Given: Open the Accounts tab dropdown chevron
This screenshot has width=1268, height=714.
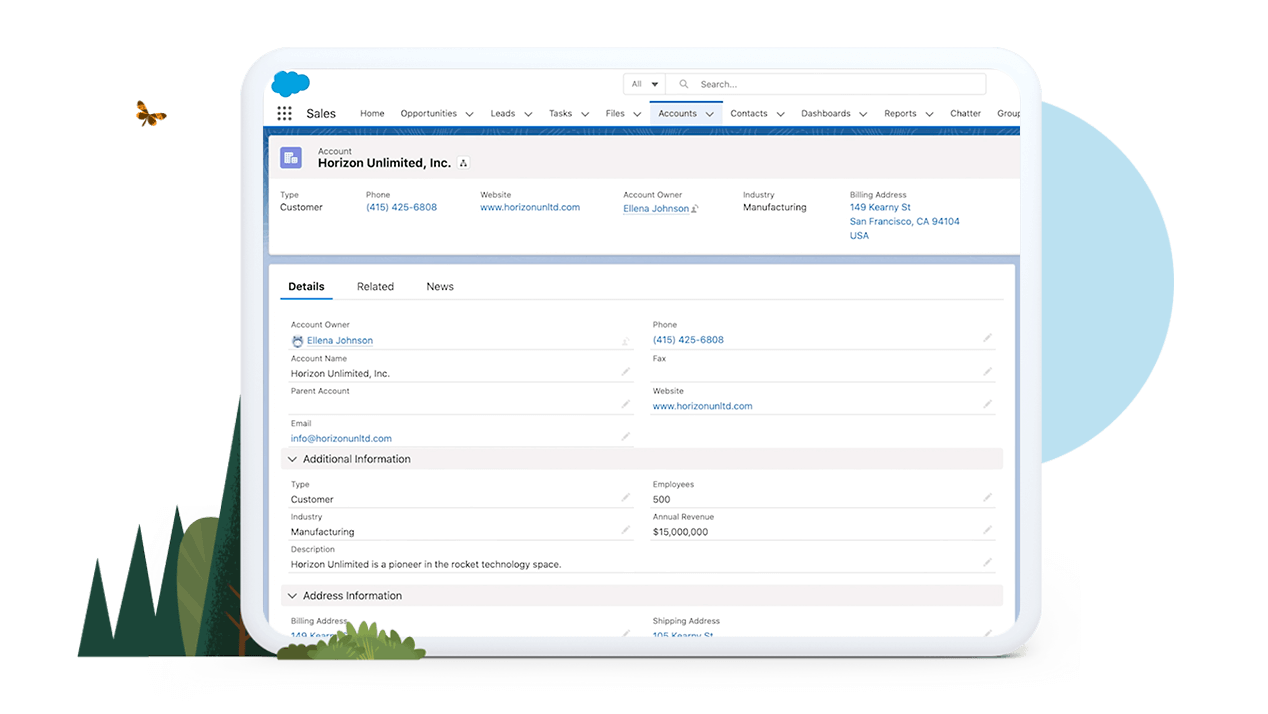Looking at the screenshot, I should pyautogui.click(x=710, y=114).
